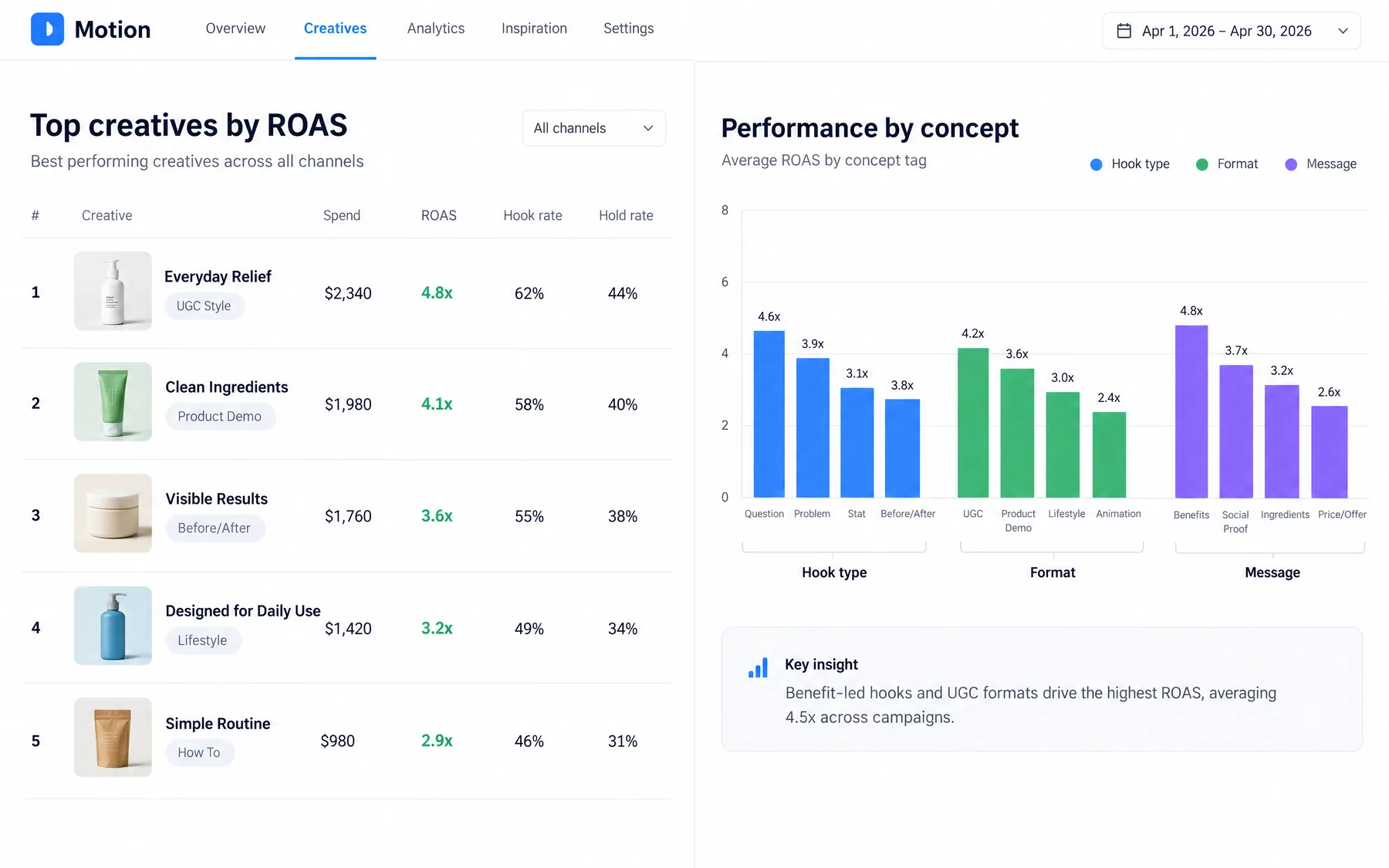Open the Settings tab
The image size is (1389, 868).
628,29
